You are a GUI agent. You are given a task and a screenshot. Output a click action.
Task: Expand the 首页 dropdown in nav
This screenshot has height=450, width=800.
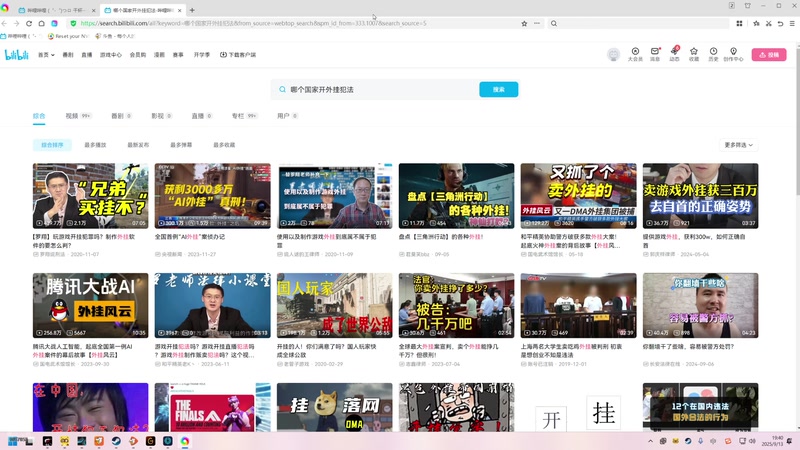46,55
